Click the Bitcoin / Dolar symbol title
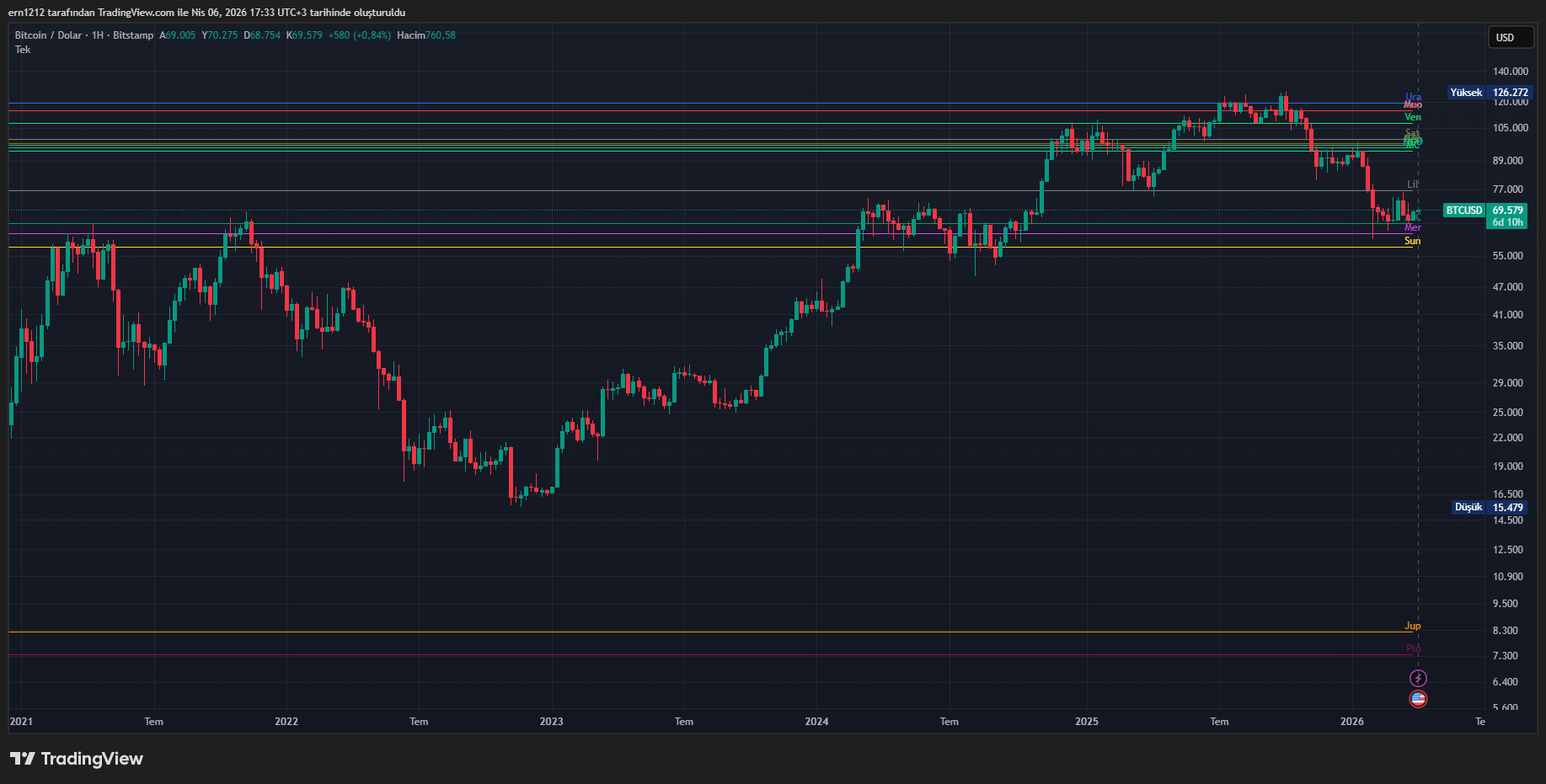 coord(48,35)
